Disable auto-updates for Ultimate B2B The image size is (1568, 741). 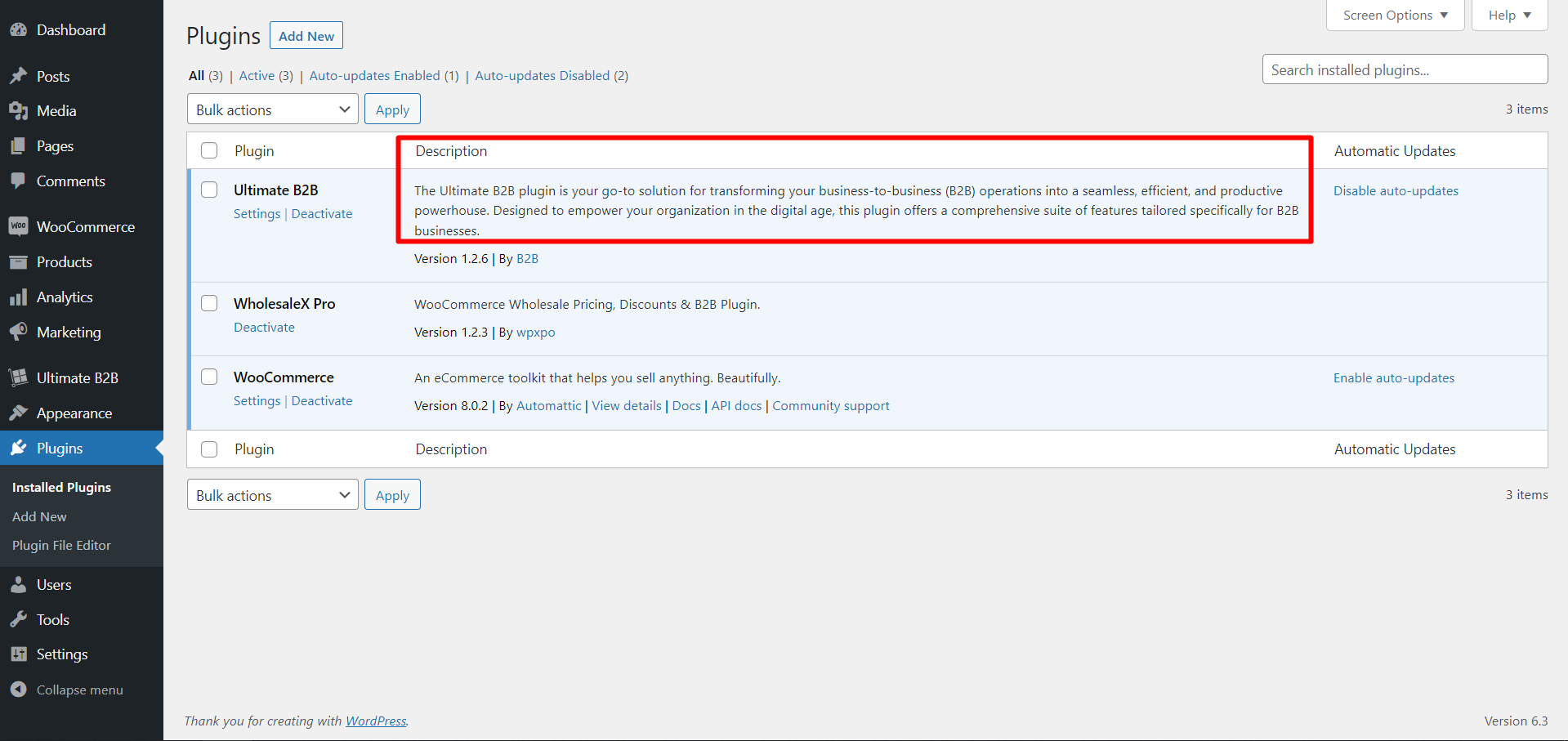pyautogui.click(x=1396, y=190)
